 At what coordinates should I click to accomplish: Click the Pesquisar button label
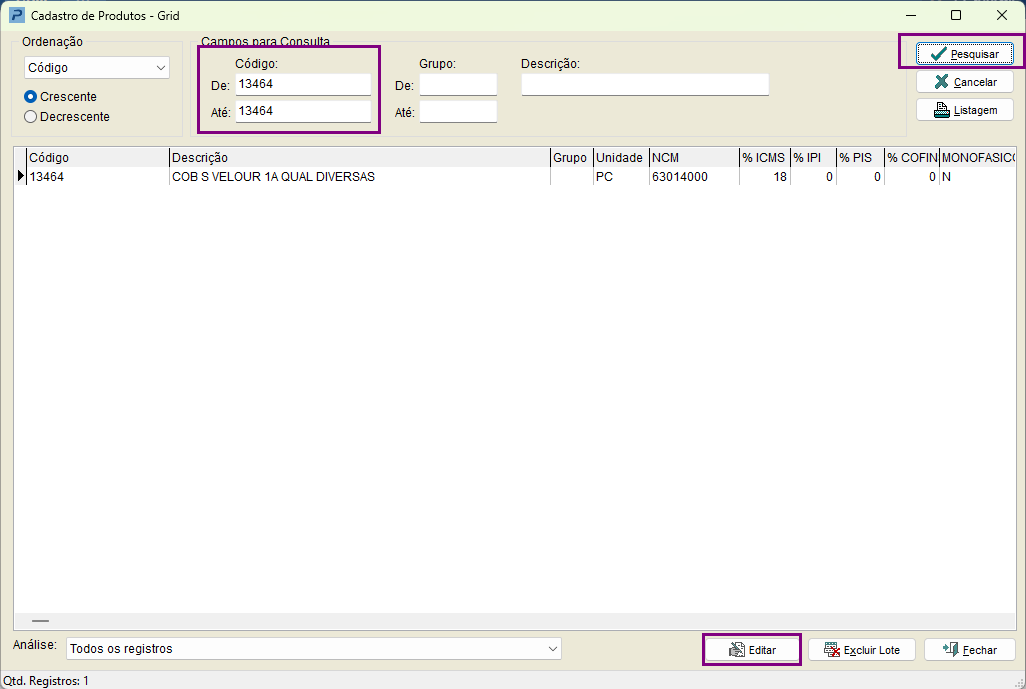(974, 54)
